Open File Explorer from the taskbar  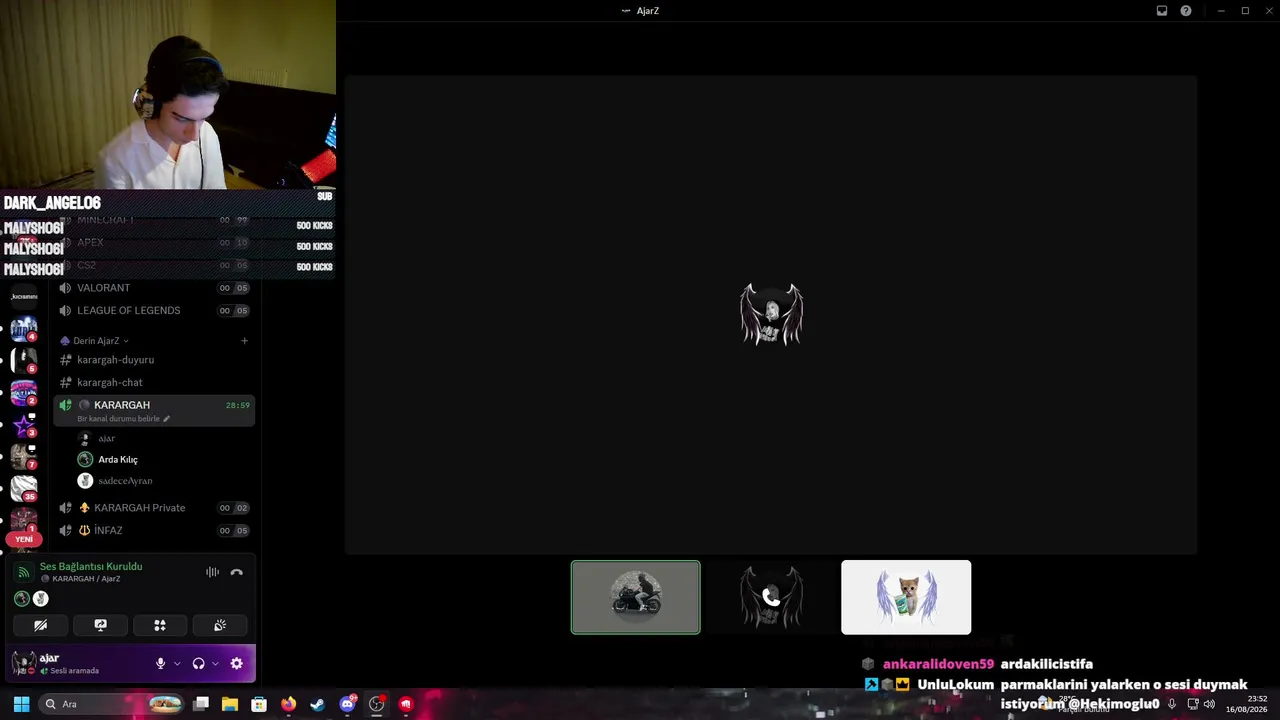pyautogui.click(x=230, y=704)
